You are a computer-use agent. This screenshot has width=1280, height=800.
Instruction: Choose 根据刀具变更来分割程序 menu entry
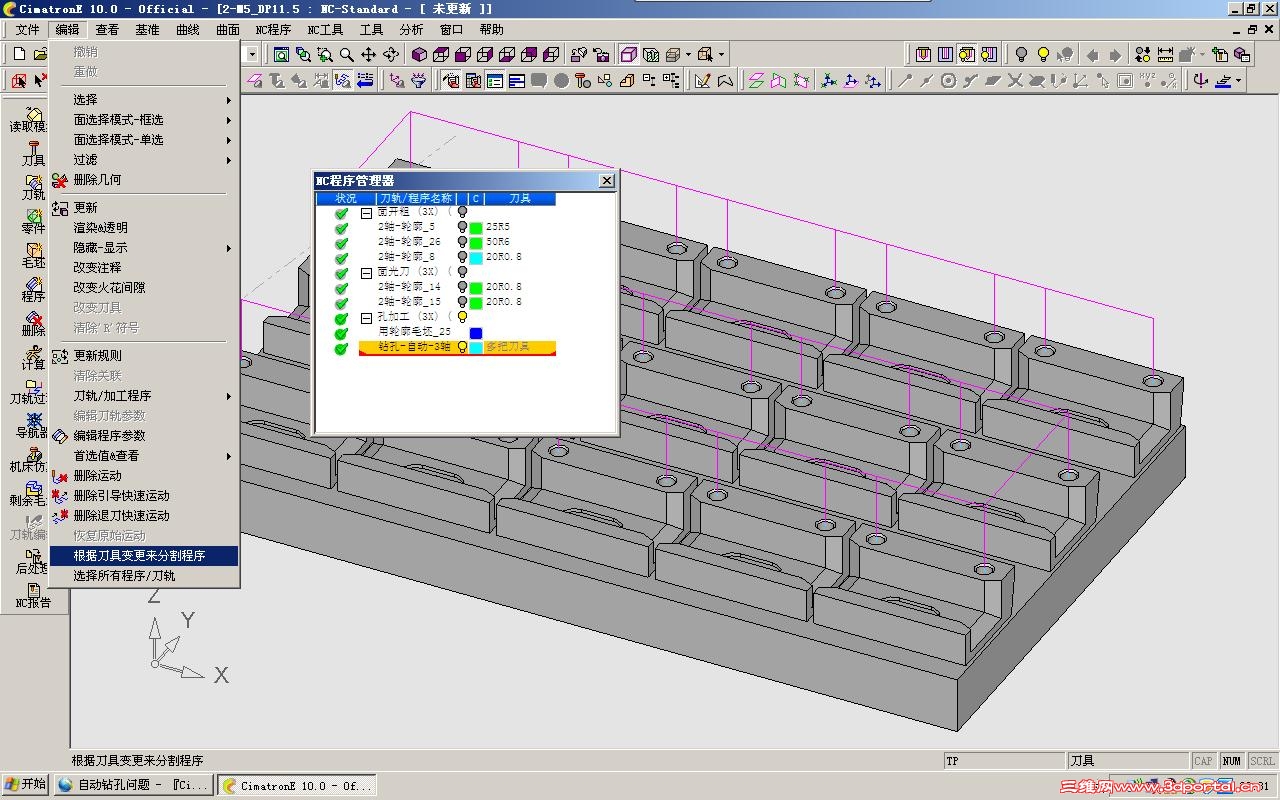[144, 556]
